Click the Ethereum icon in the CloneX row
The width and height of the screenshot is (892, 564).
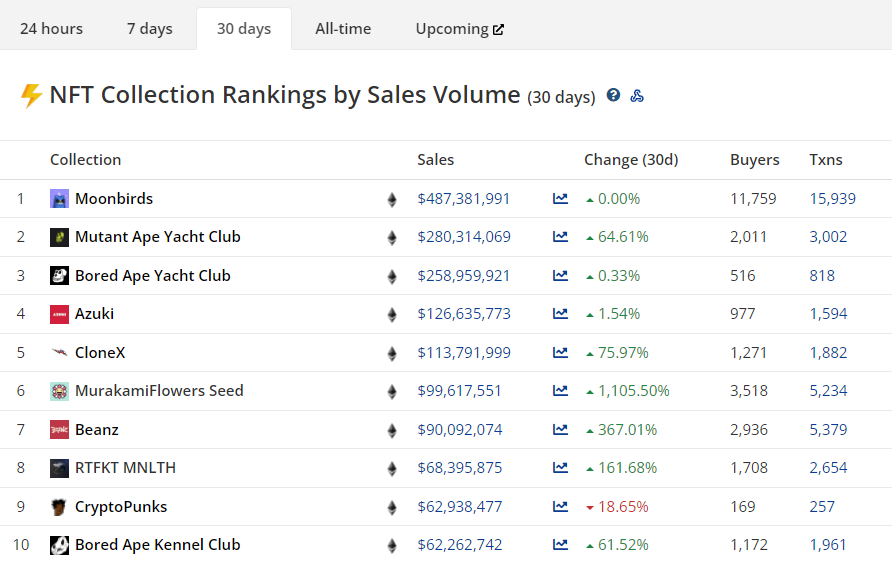(x=392, y=353)
